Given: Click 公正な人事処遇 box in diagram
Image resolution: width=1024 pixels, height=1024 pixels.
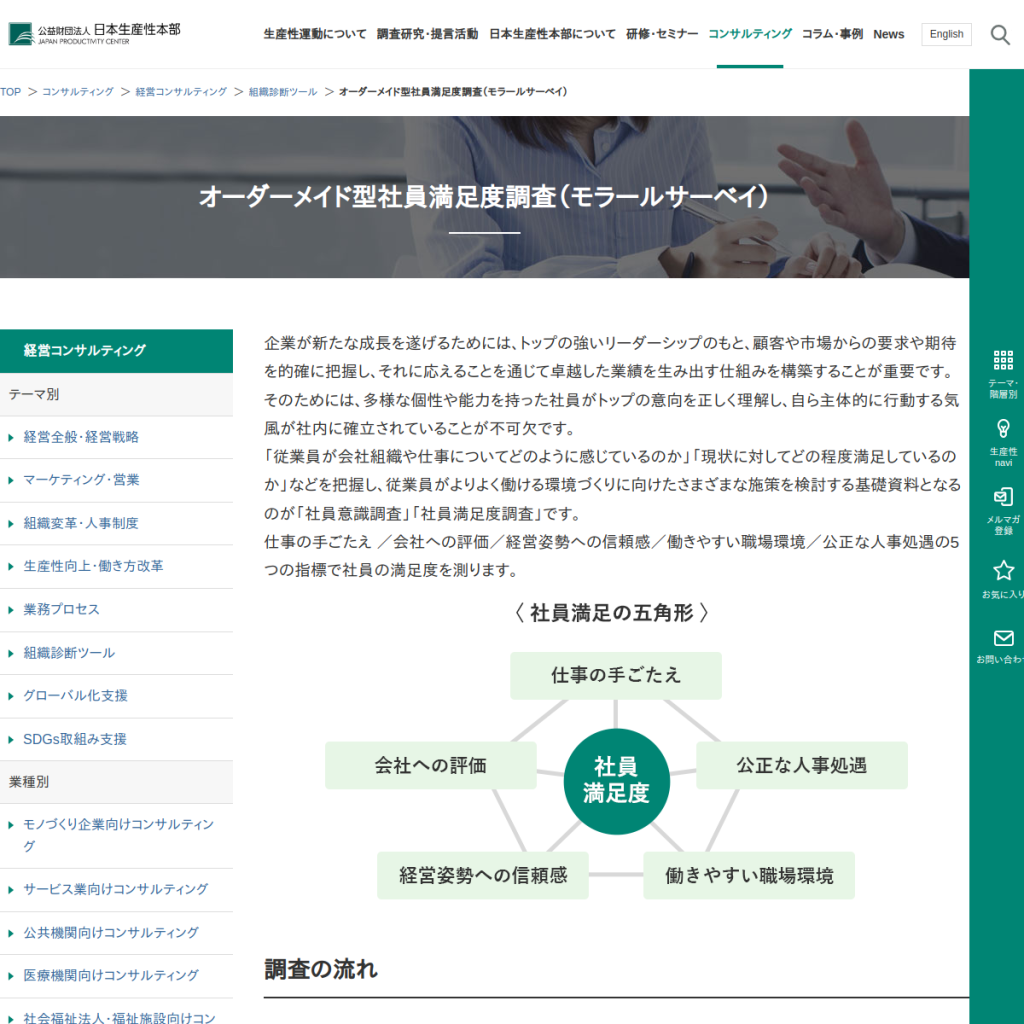Looking at the screenshot, I should pos(801,765).
